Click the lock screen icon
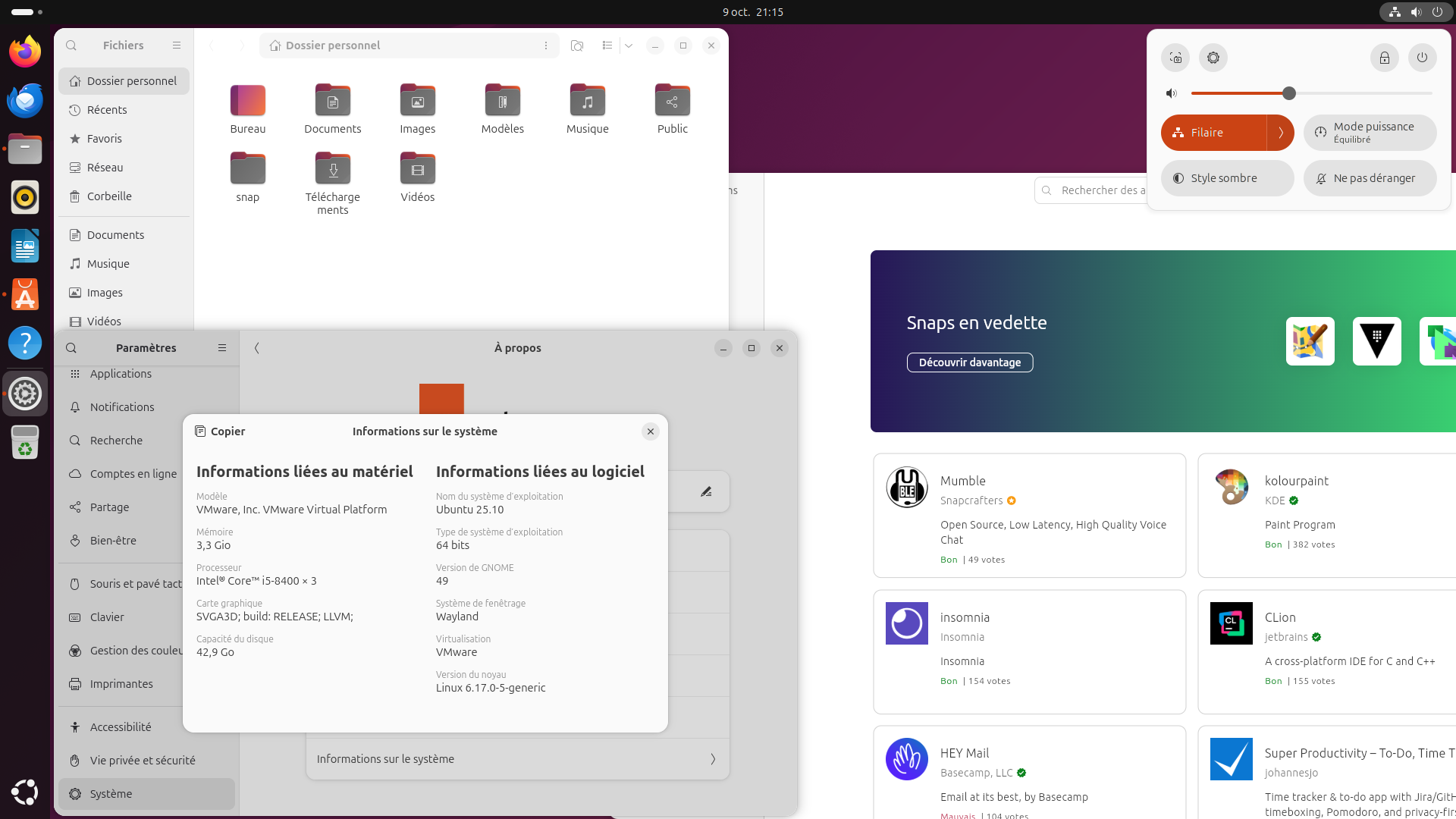This screenshot has width=1456, height=819. tap(1384, 58)
